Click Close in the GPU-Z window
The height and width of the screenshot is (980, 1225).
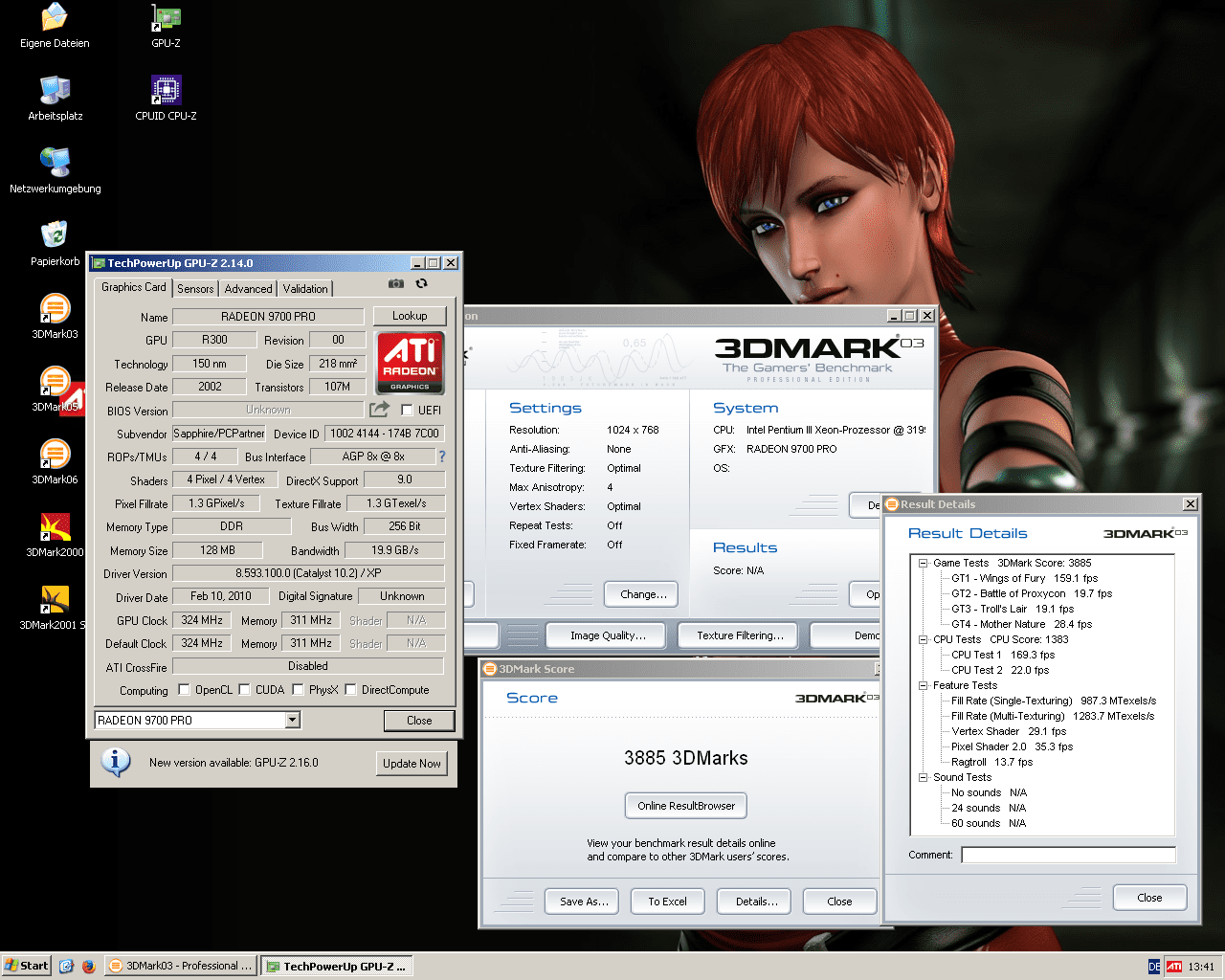pyautogui.click(x=419, y=721)
